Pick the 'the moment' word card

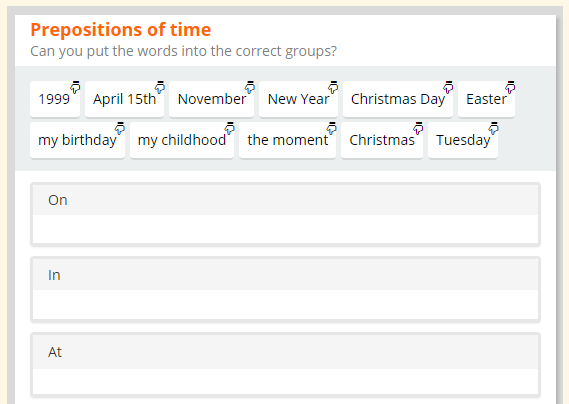(287, 140)
